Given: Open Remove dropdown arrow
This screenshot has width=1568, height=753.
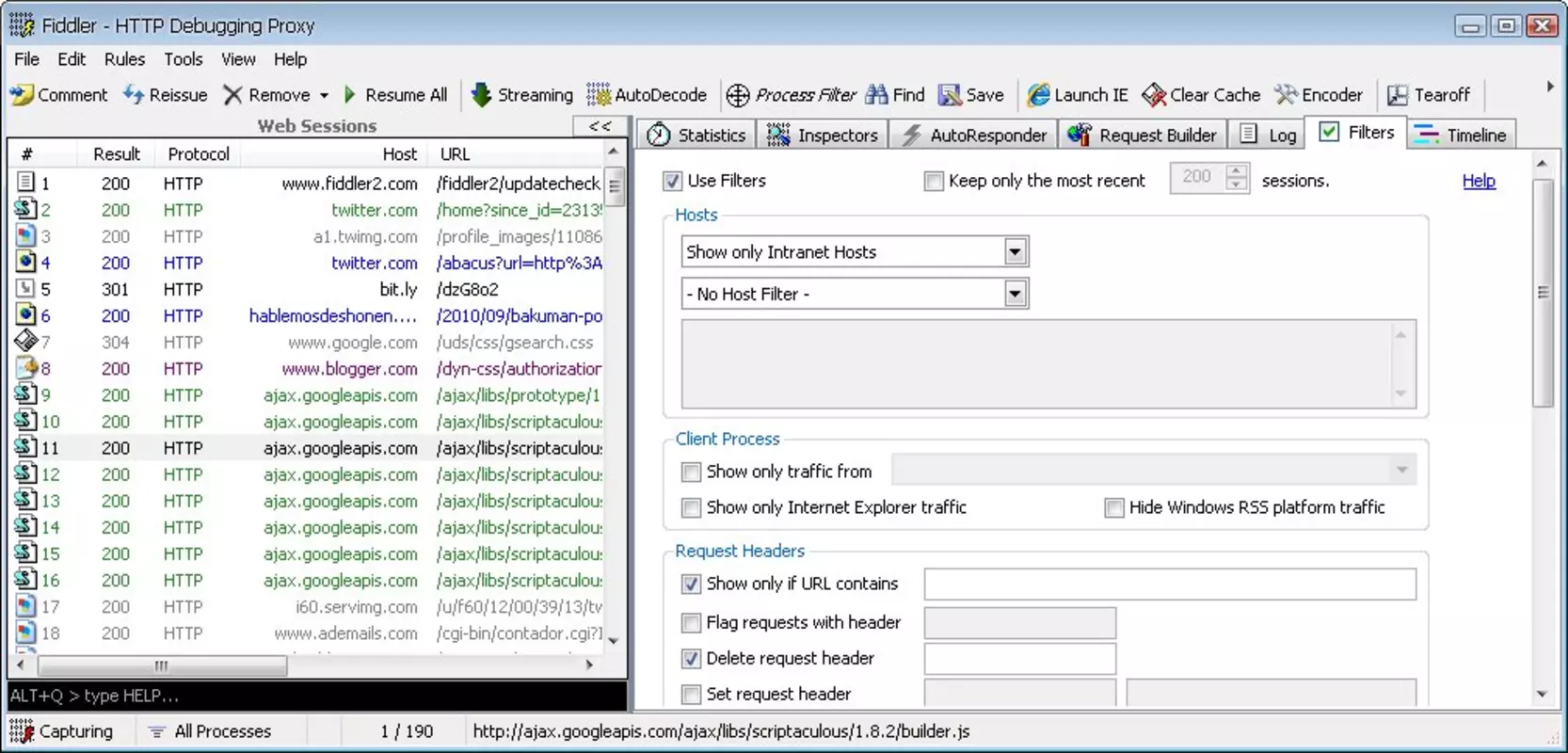Looking at the screenshot, I should [324, 95].
